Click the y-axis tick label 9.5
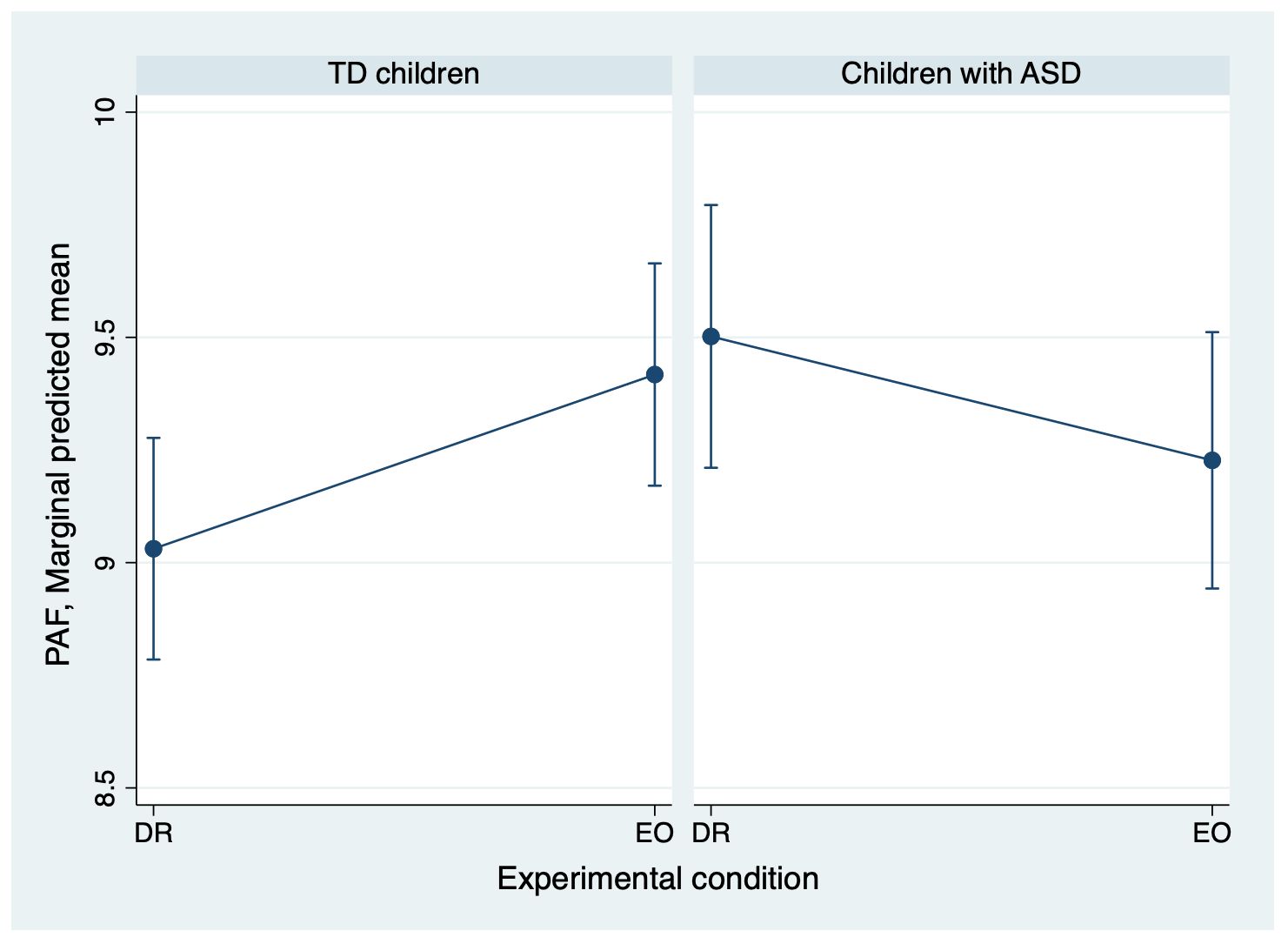1288x944 pixels. [104, 338]
